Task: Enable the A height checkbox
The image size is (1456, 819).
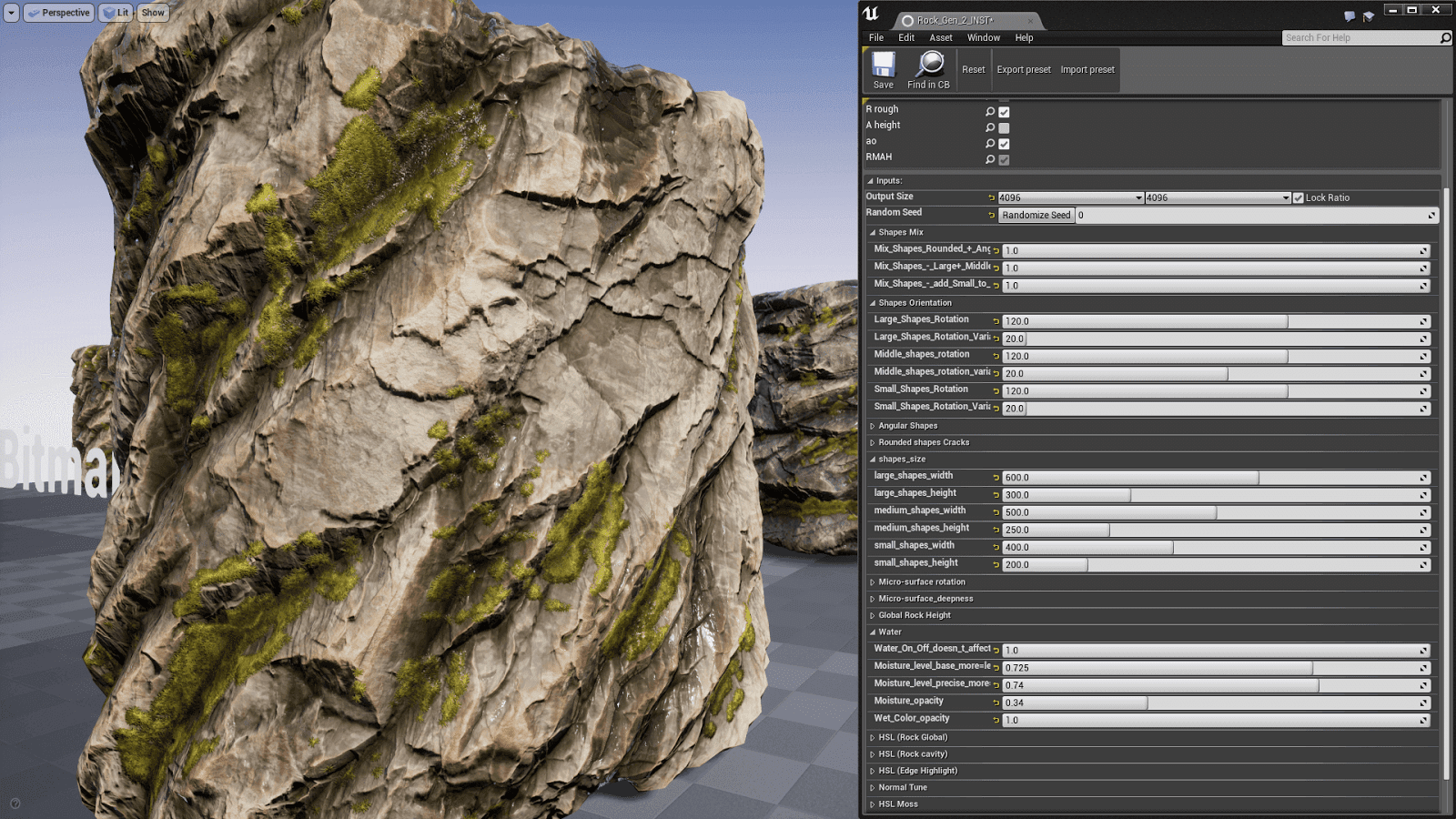Action: [1003, 126]
